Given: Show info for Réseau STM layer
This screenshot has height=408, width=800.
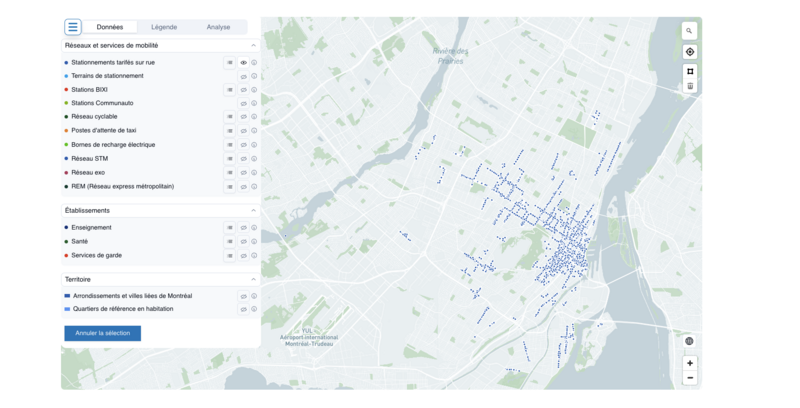Looking at the screenshot, I should pyautogui.click(x=254, y=159).
